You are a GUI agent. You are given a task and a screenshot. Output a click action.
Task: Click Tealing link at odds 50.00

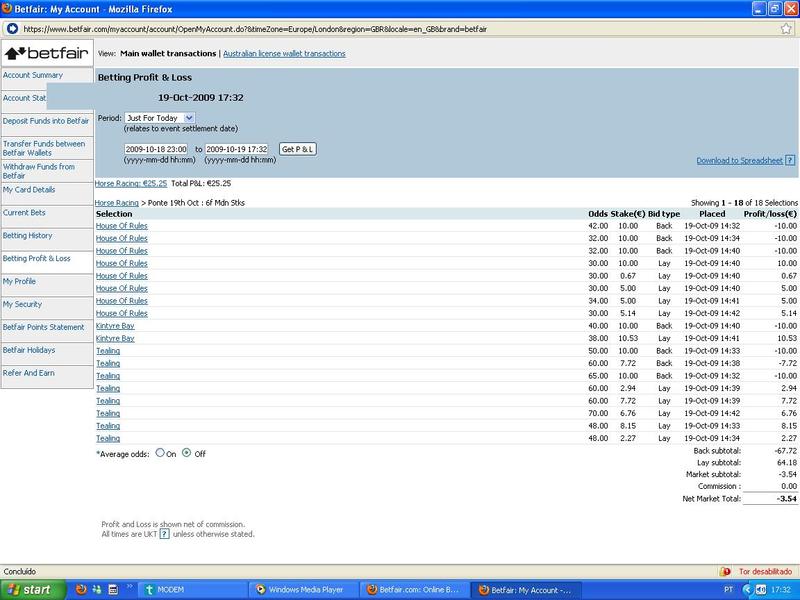[x=108, y=351]
